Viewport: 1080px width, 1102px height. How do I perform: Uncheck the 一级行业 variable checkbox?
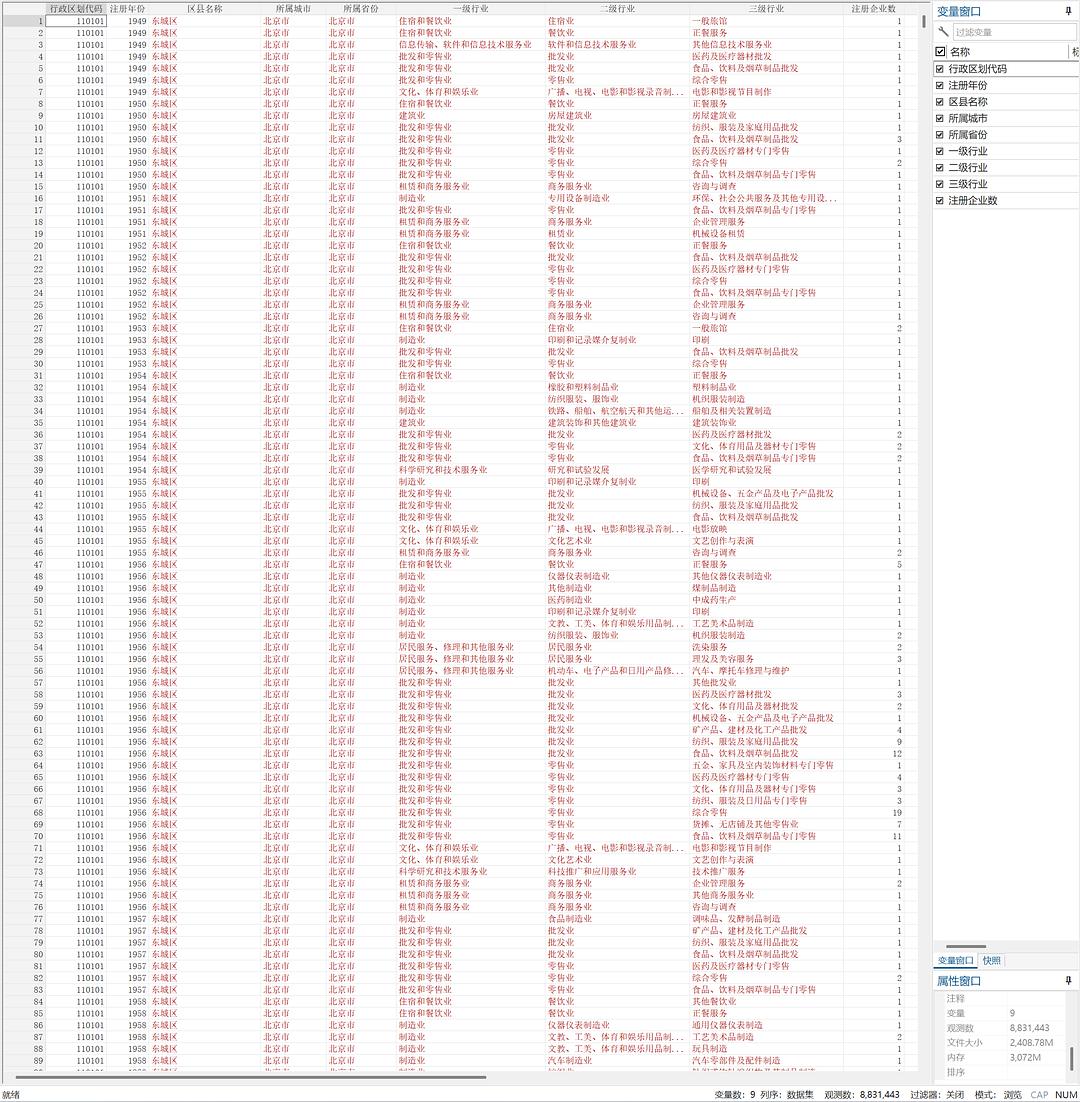click(939, 151)
